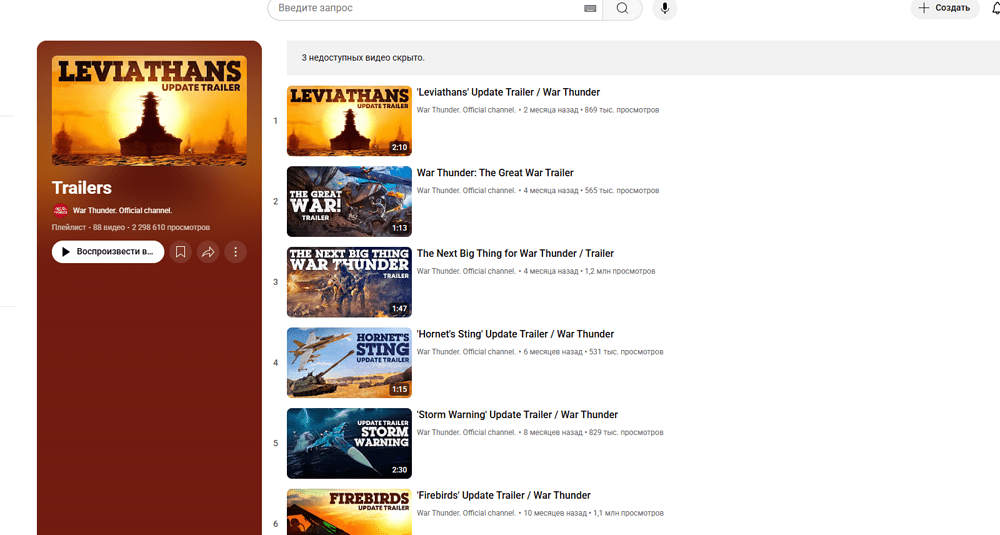Click the Создать button
The width and height of the screenshot is (1000, 535).
[945, 8]
